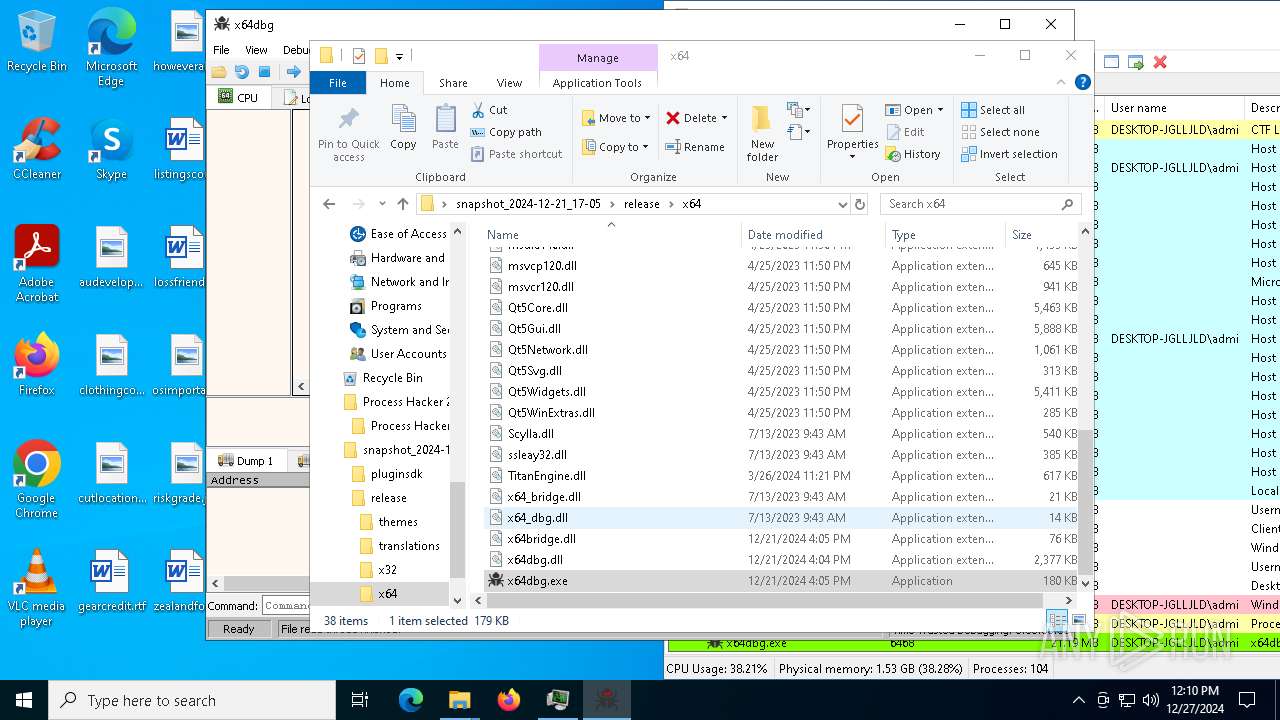
Task: Go back with navigation arrow
Action: coord(329,204)
